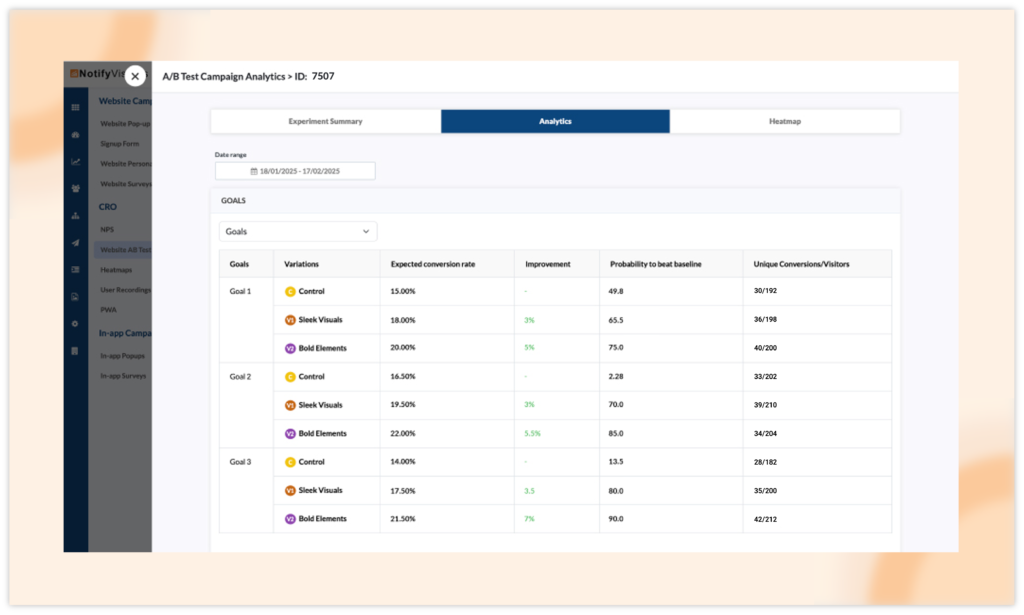Open the paper plane campaigns sidebar icon
Viewport: 1024px width, 615px height.
(76, 243)
